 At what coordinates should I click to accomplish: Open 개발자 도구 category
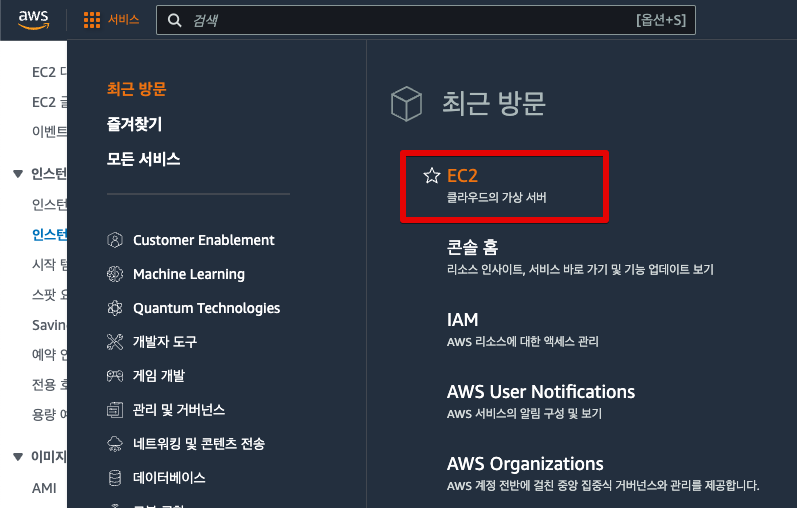click(x=165, y=342)
